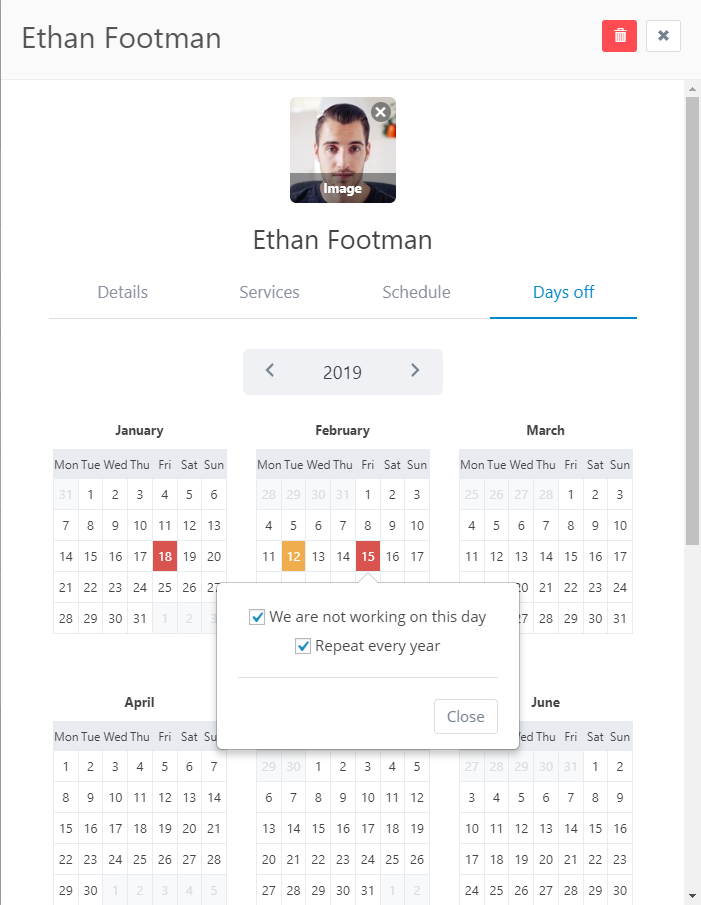Screen dimensions: 701x905
Task: Remove the profile photo with the X badge
Action: [381, 111]
